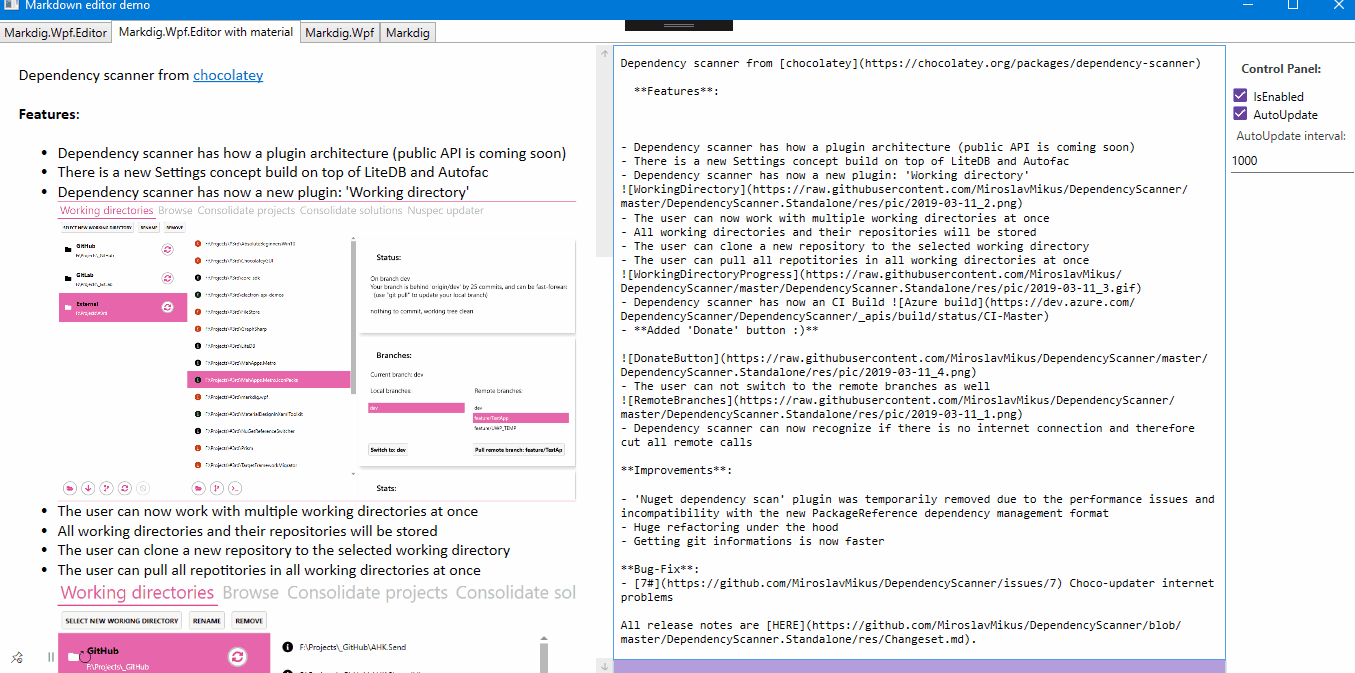Click the purple bar under the editor
The width and height of the screenshot is (1355, 673).
pyautogui.click(x=919, y=666)
